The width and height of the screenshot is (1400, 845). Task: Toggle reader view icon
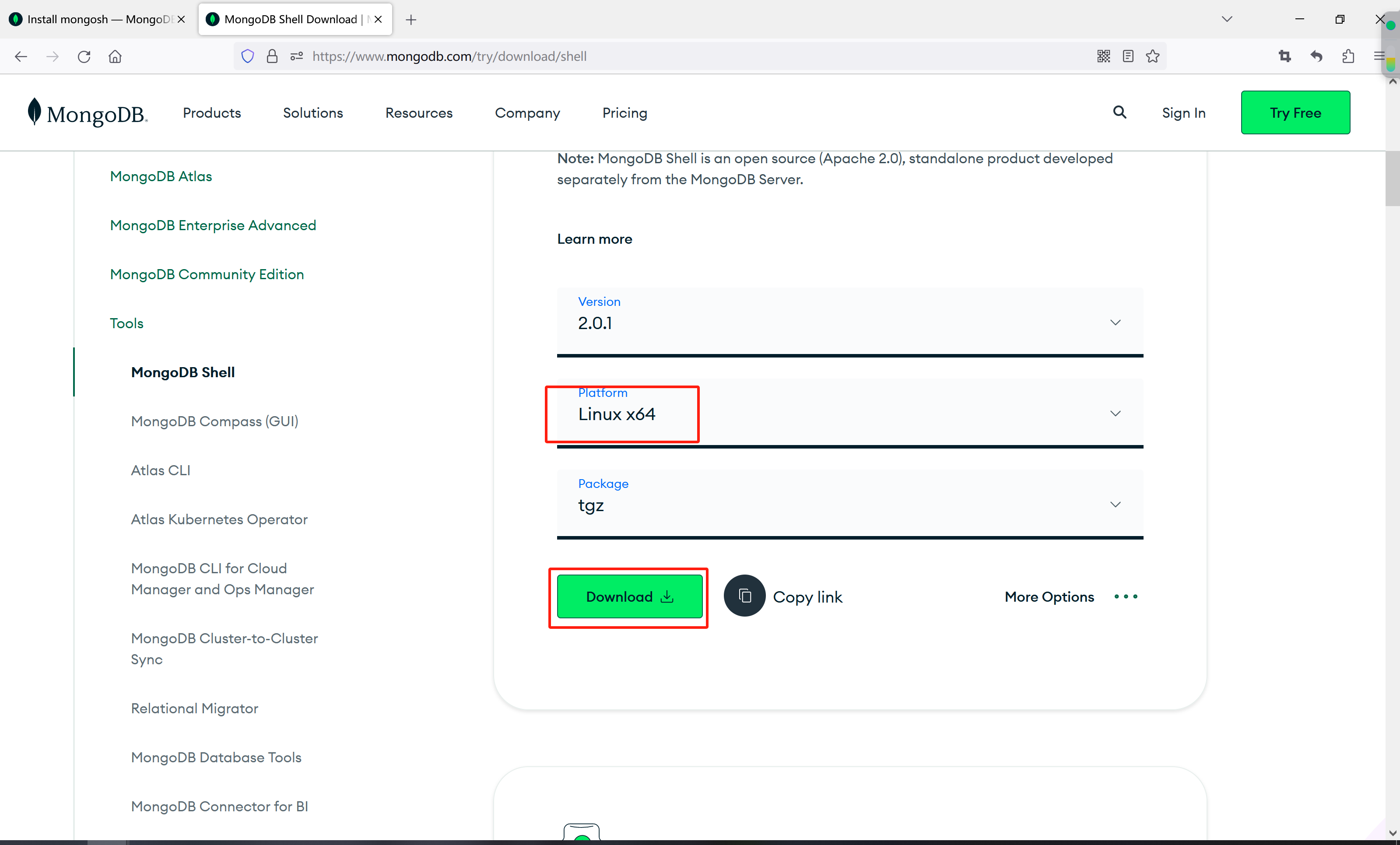[1128, 56]
